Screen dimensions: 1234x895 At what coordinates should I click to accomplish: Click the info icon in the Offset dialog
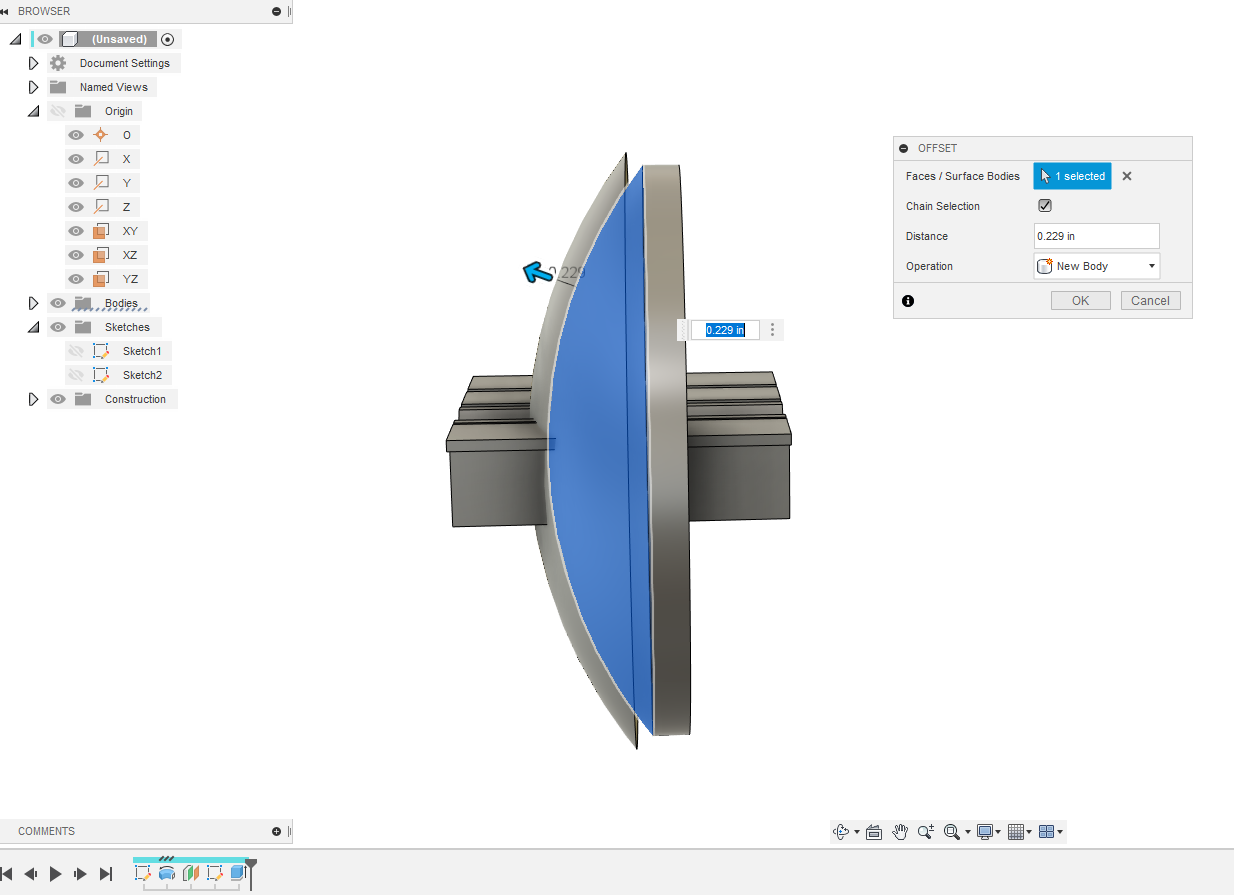pyautogui.click(x=908, y=300)
